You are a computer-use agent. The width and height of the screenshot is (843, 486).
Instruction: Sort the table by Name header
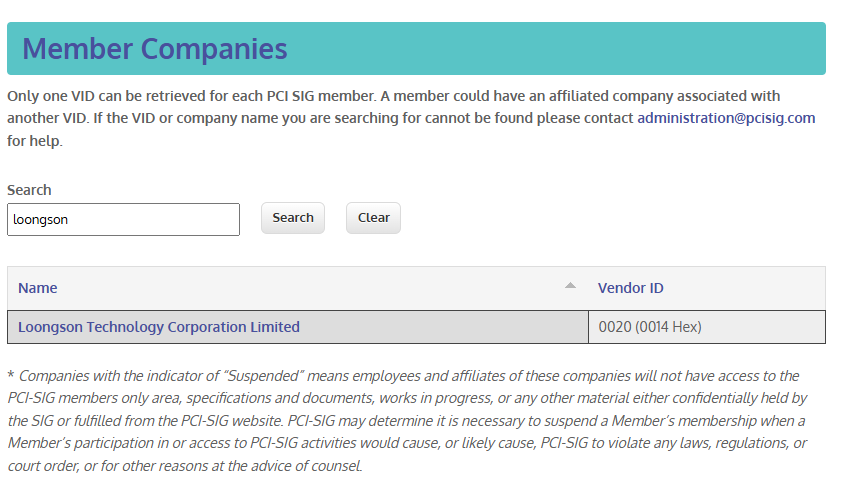(x=38, y=288)
